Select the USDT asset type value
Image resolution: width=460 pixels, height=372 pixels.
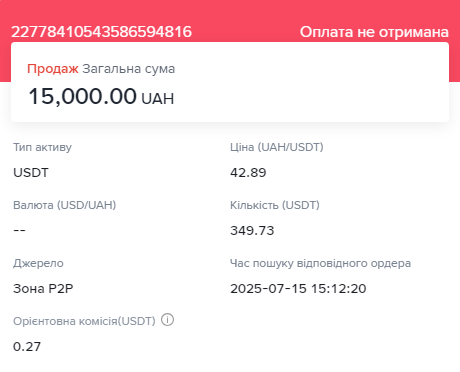tap(31, 173)
